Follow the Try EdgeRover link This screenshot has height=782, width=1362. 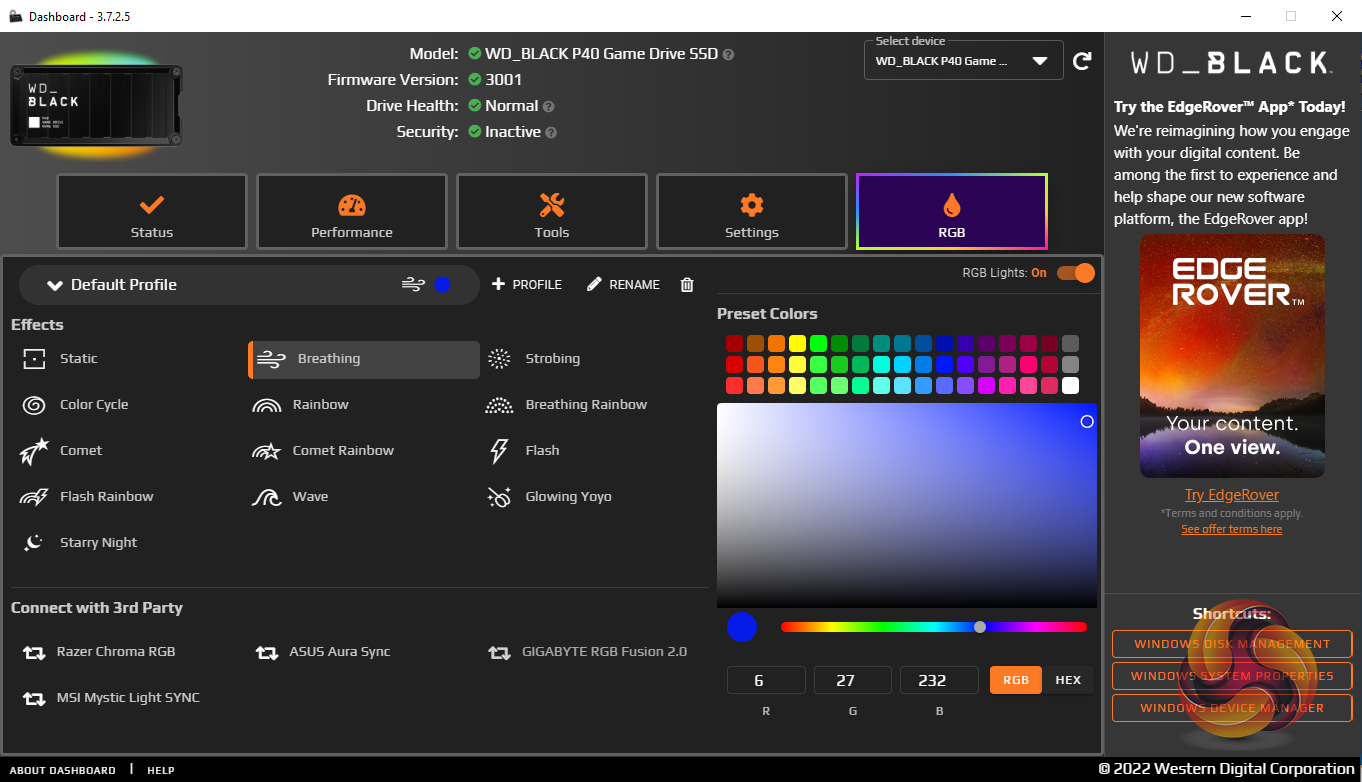(1231, 495)
